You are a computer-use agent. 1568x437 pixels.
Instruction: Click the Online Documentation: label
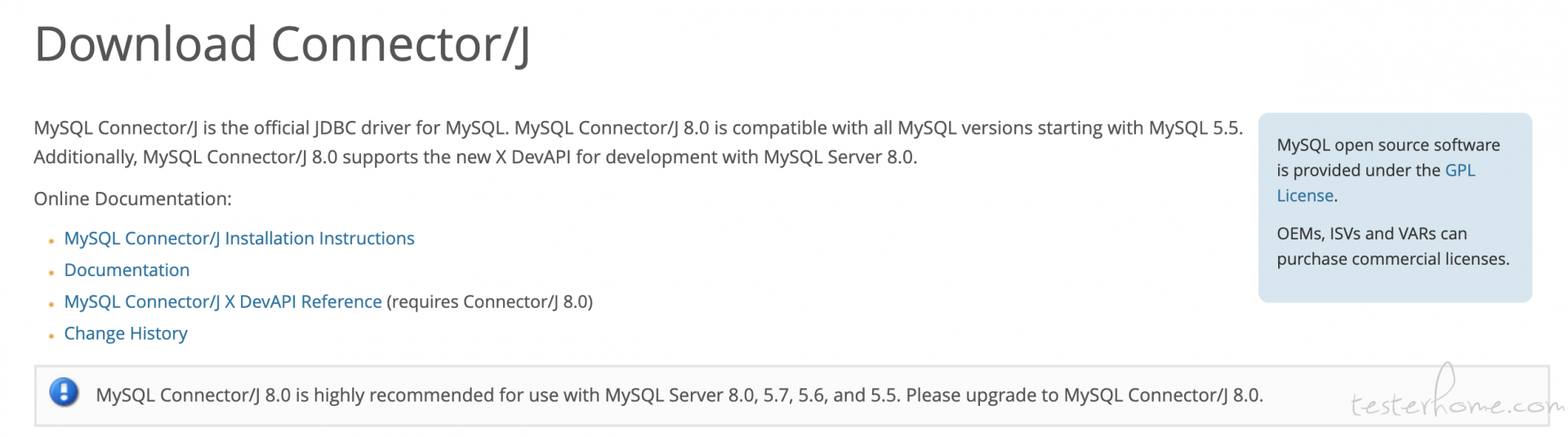[132, 198]
